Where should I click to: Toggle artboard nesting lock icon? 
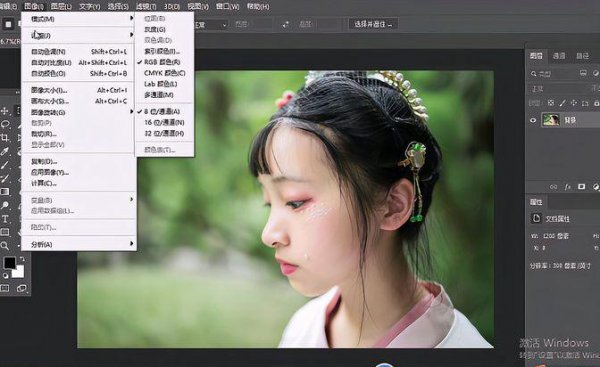[x=585, y=103]
